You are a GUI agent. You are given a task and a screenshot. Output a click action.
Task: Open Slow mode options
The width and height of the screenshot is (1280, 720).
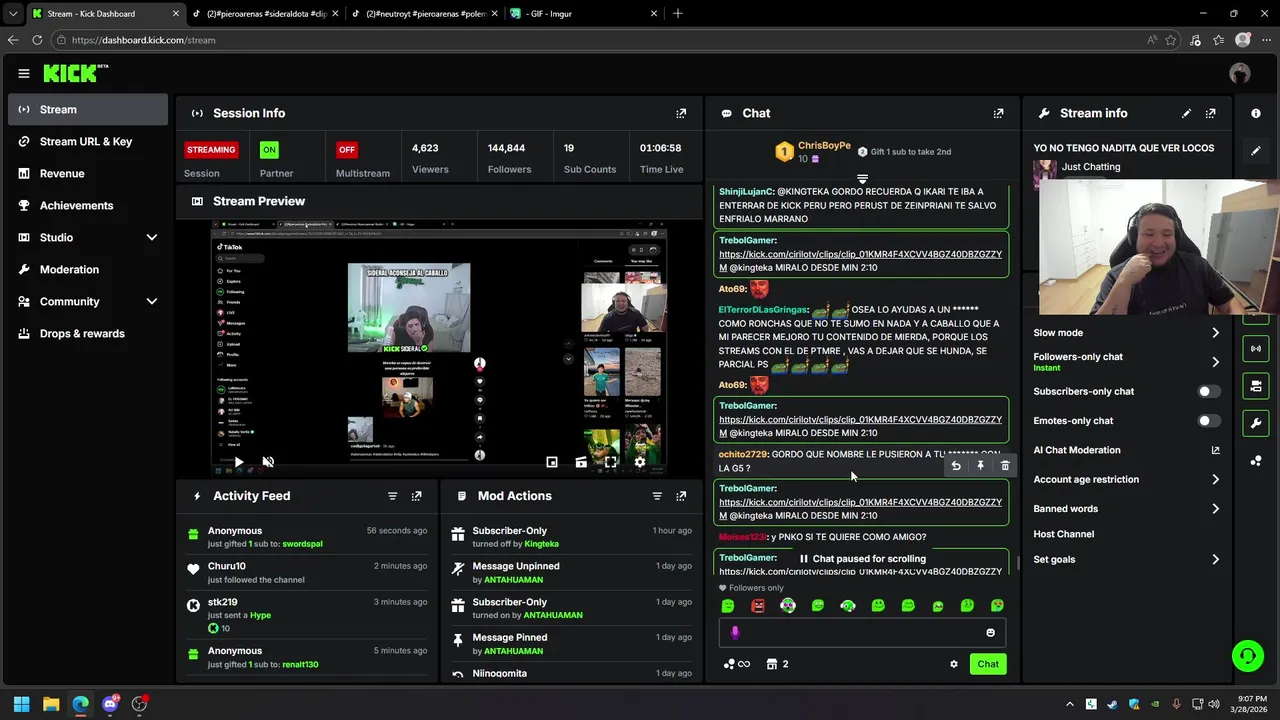[1127, 333]
